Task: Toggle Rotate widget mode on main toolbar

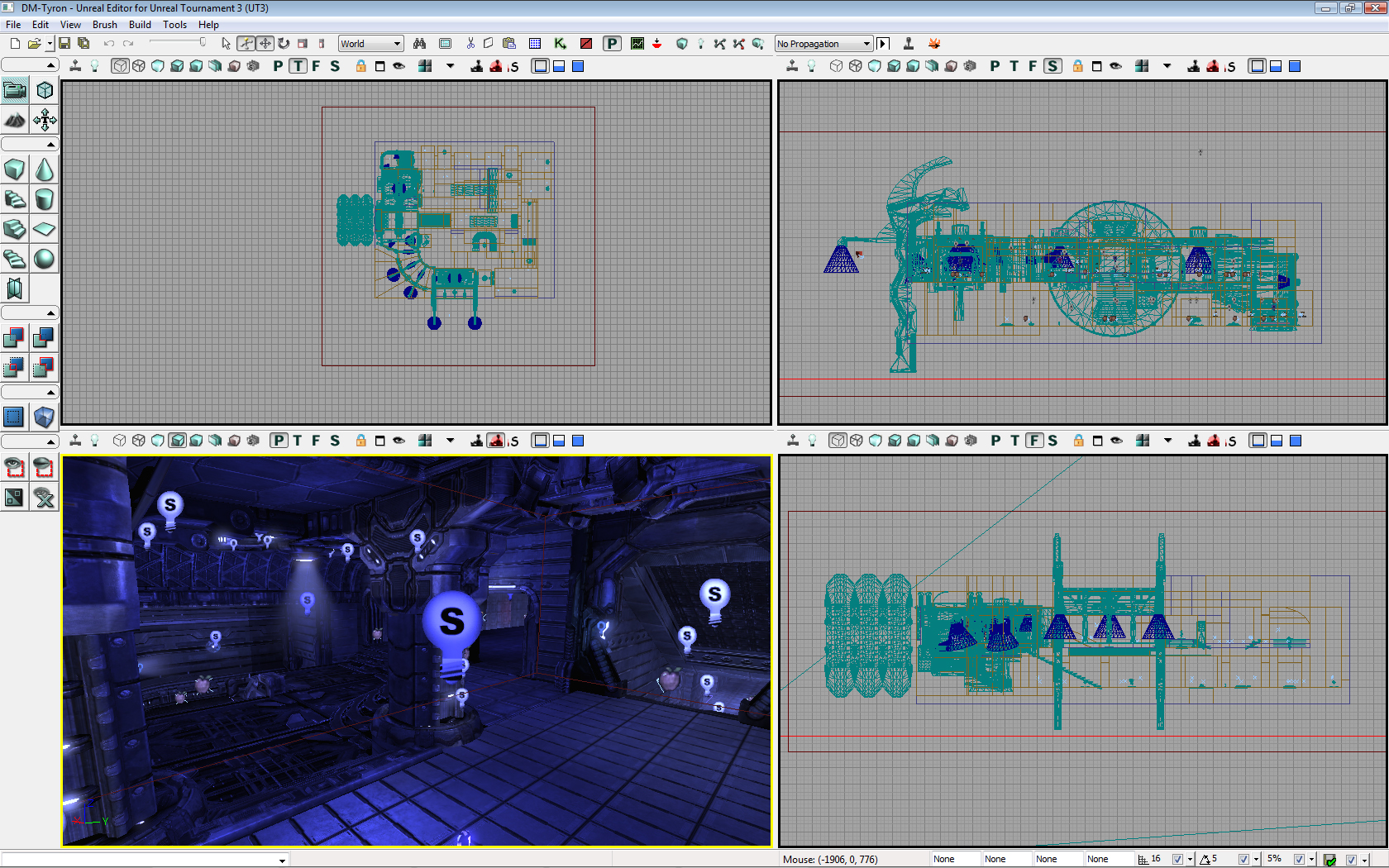Action: (x=284, y=44)
